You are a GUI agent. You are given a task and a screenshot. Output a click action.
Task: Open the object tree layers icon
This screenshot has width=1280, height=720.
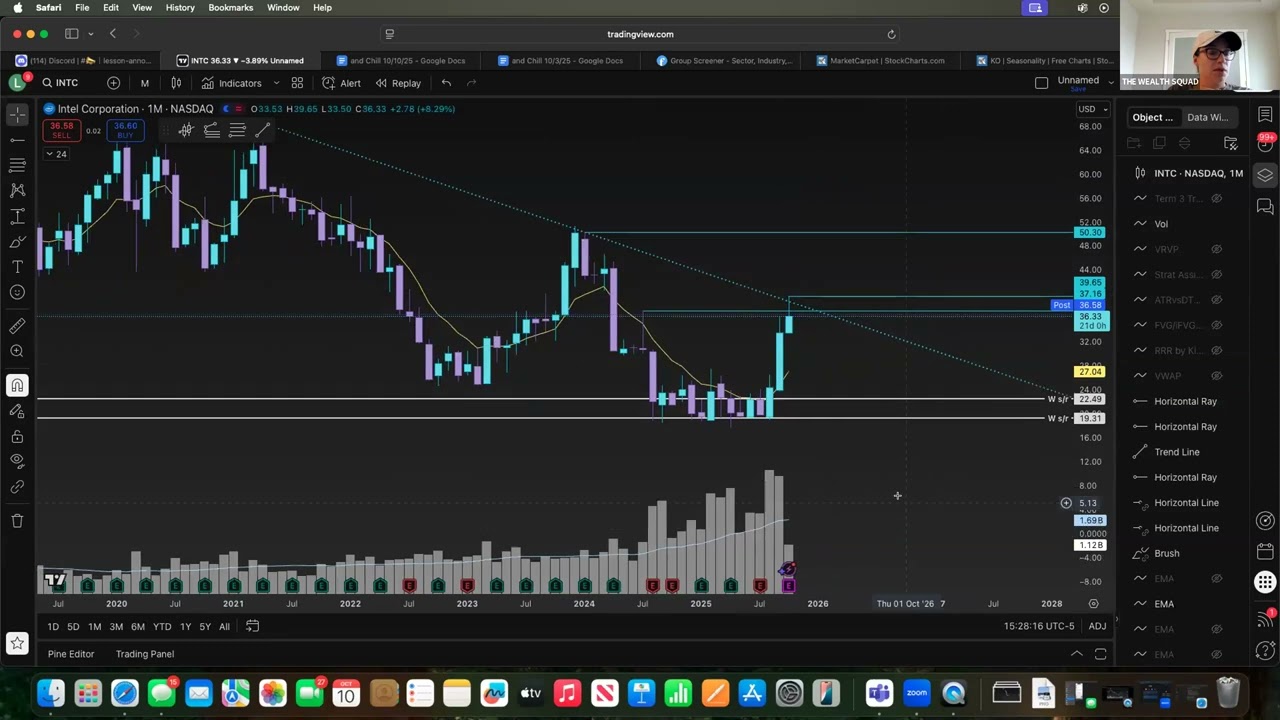tap(1265, 175)
